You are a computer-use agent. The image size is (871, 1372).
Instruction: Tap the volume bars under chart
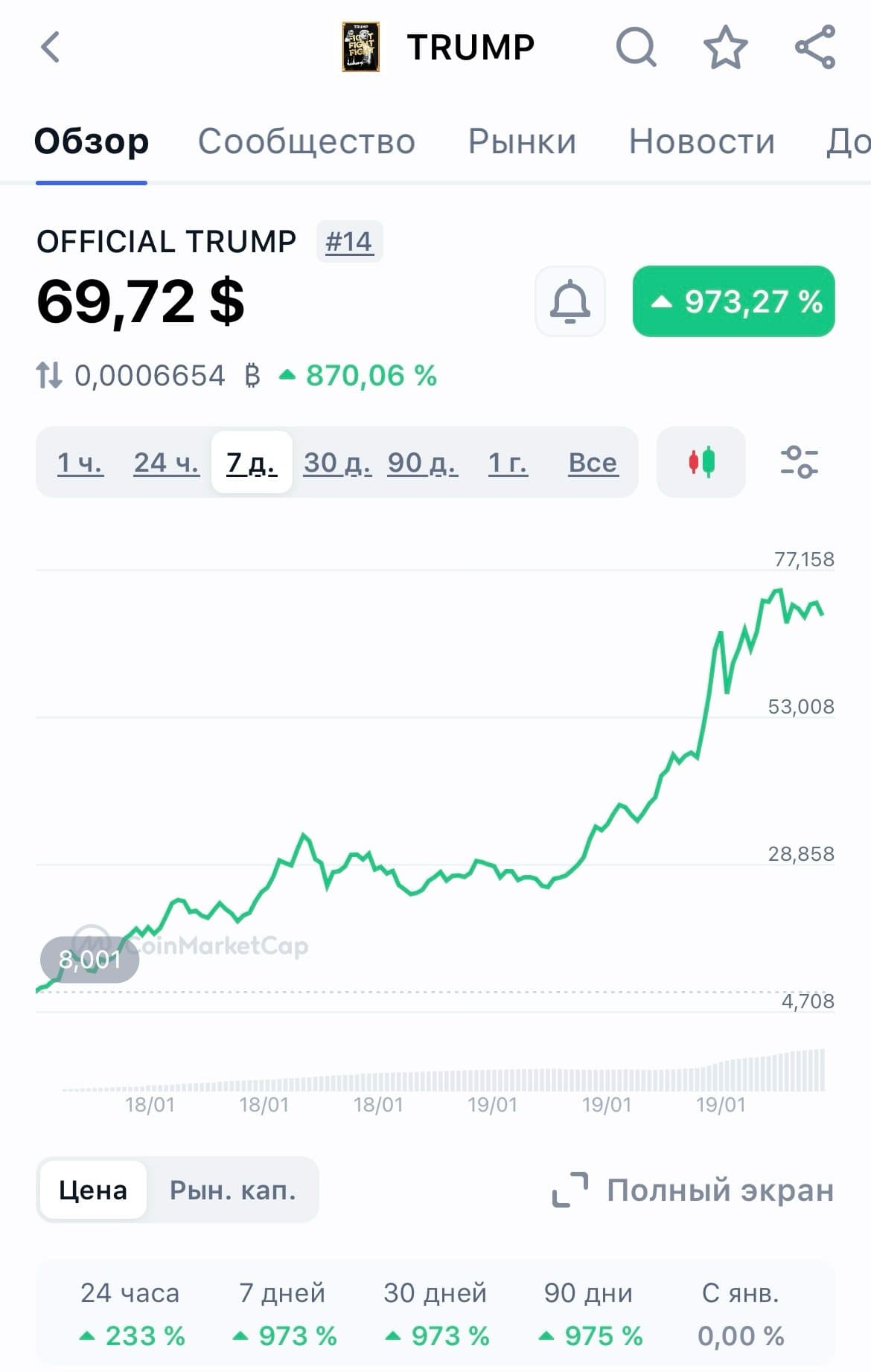521,1075
